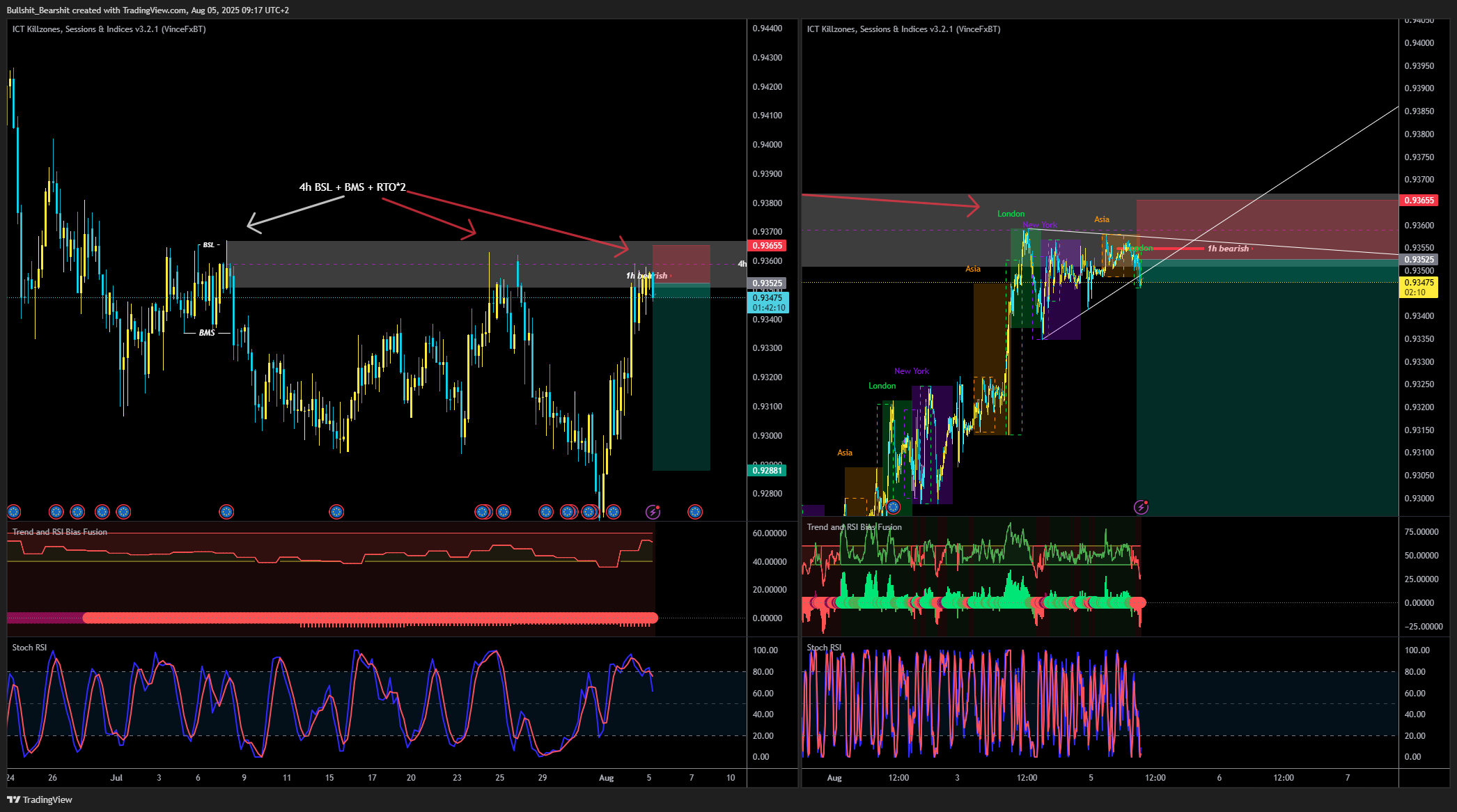The height and width of the screenshot is (812, 1457).
Task: Click the green 0.92881 target price tag
Action: [767, 471]
